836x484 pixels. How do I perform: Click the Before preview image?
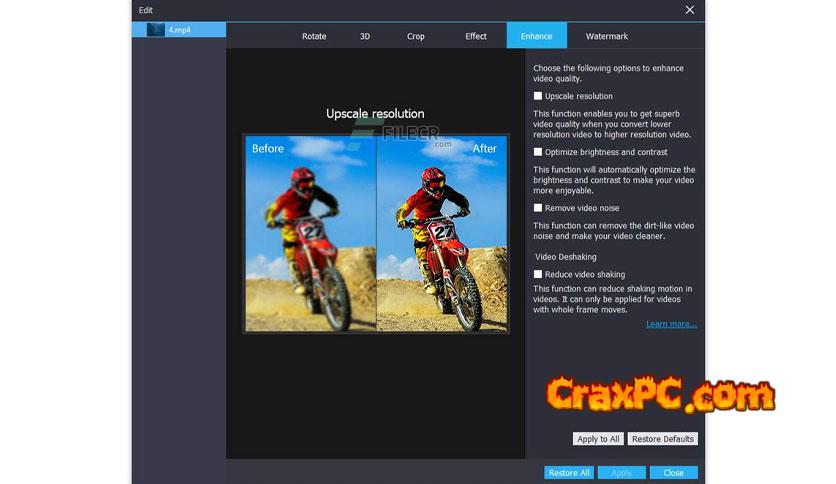click(x=310, y=234)
